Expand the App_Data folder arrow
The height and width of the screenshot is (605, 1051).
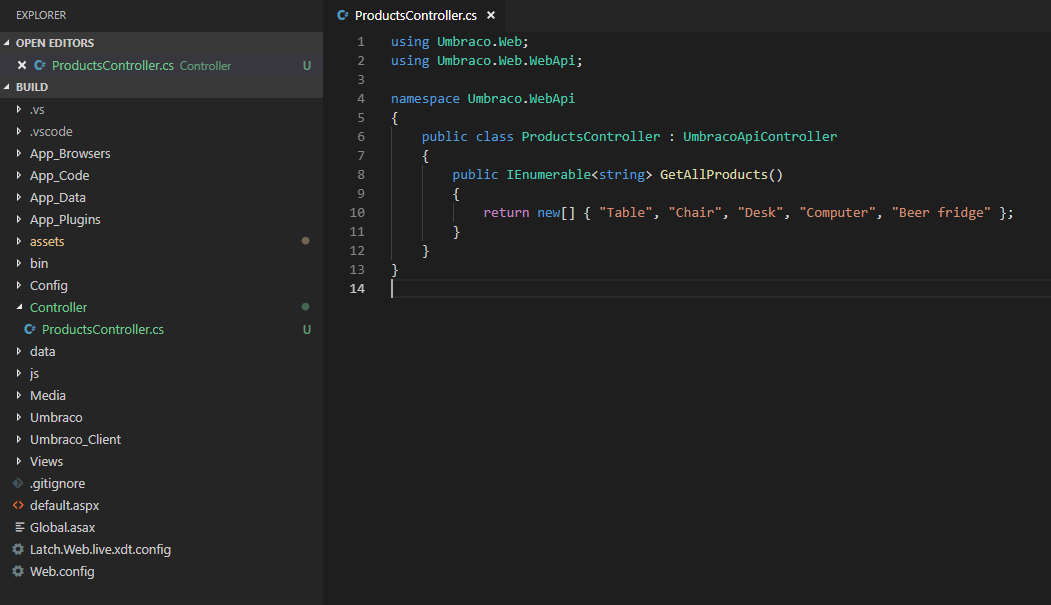coord(19,197)
